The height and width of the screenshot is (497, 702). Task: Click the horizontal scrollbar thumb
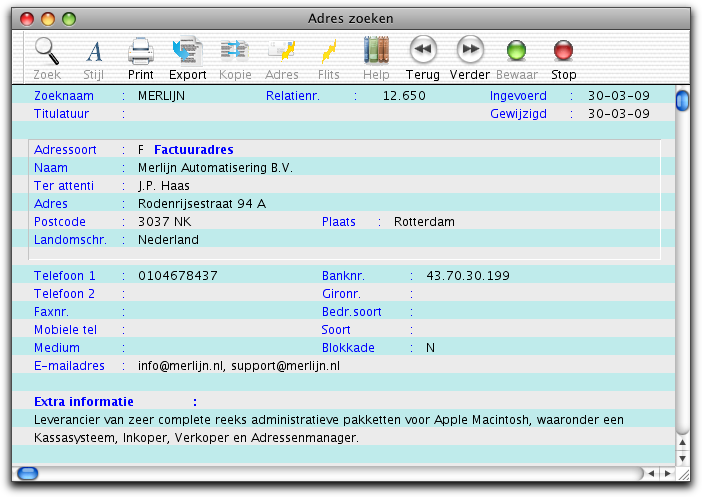tap(28, 473)
